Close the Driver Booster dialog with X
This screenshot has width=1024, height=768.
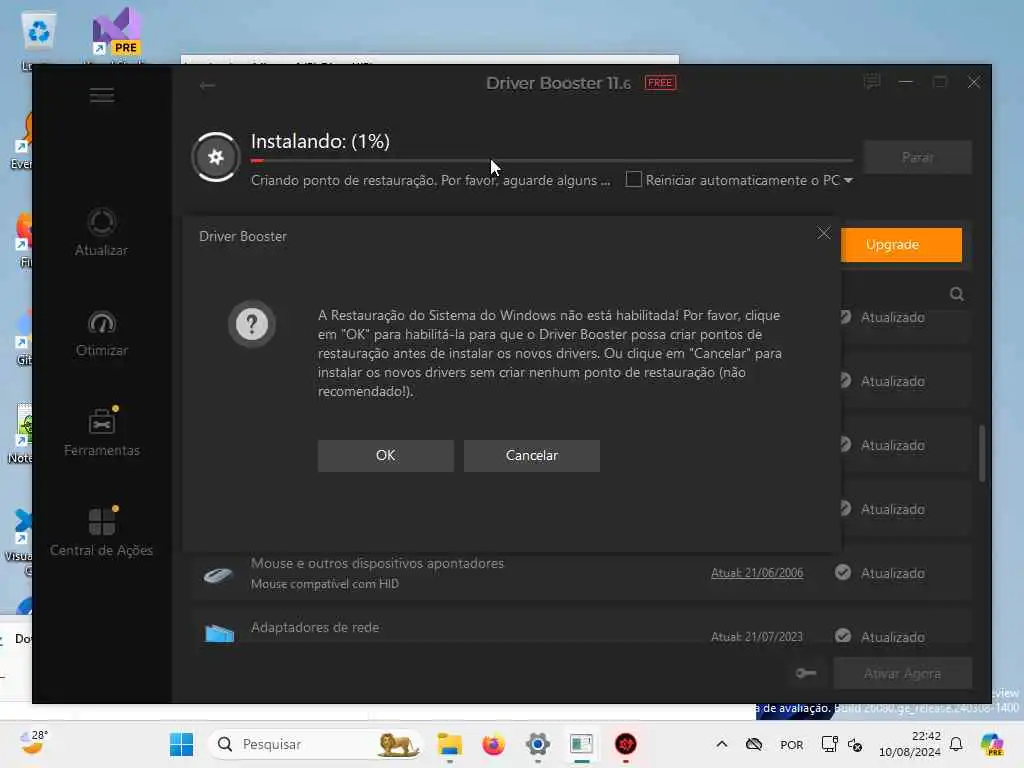coord(824,233)
